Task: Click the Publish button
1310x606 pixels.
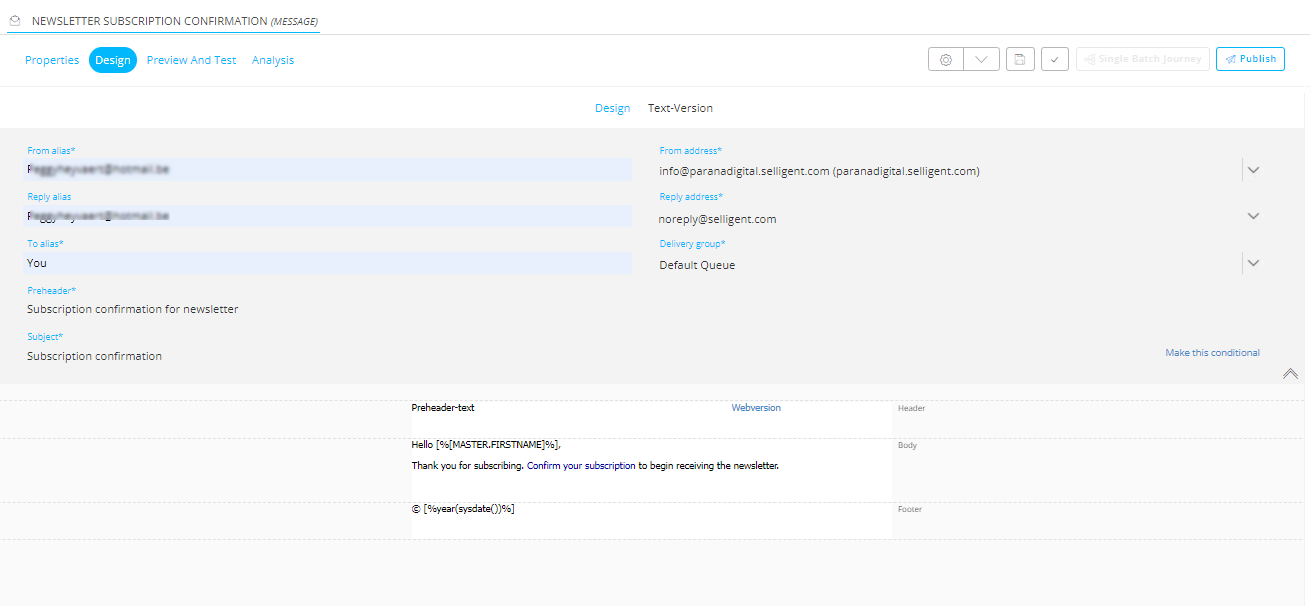Action: [x=1250, y=59]
